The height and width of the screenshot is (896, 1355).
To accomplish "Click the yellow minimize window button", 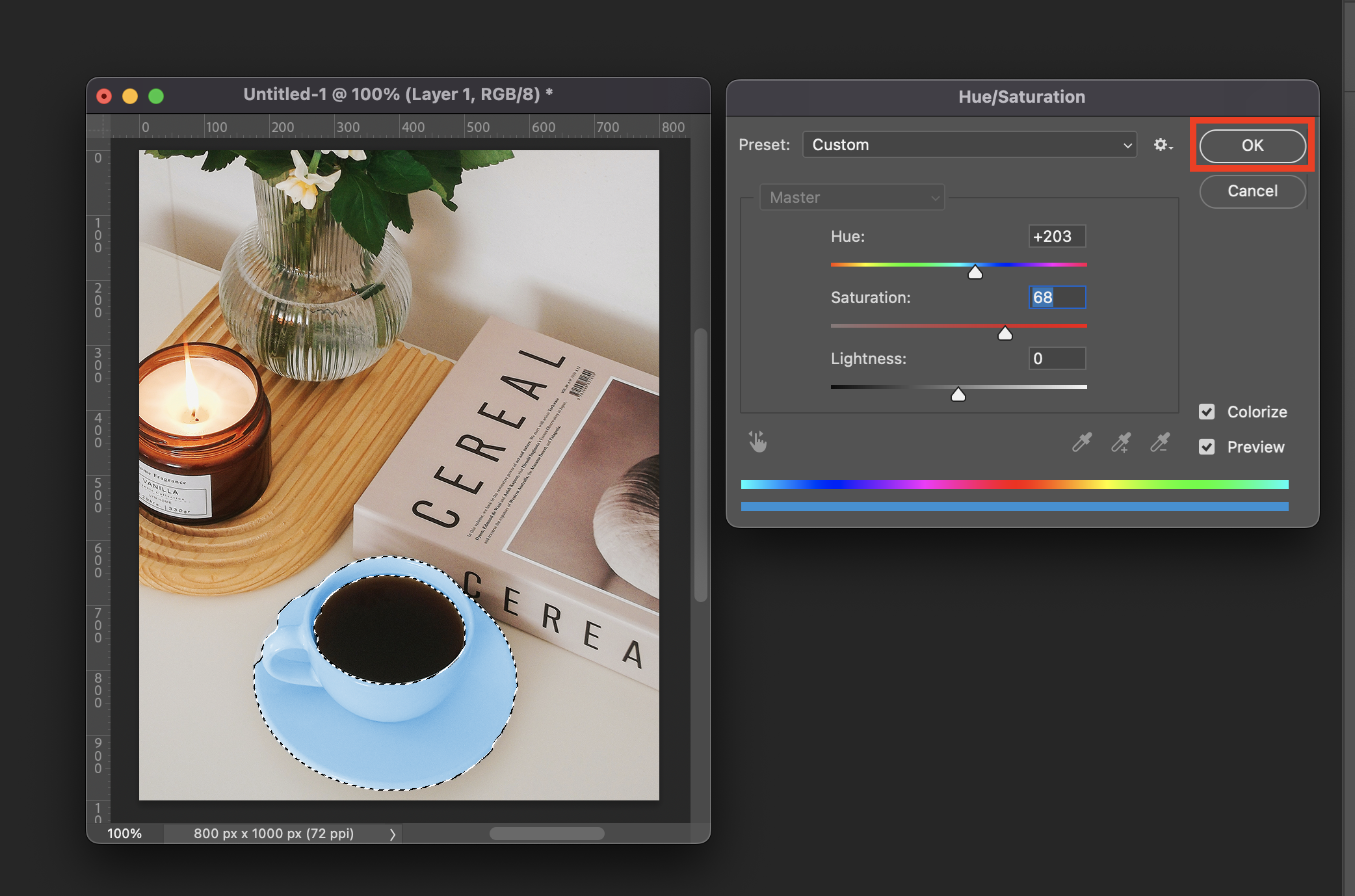I will [x=130, y=96].
